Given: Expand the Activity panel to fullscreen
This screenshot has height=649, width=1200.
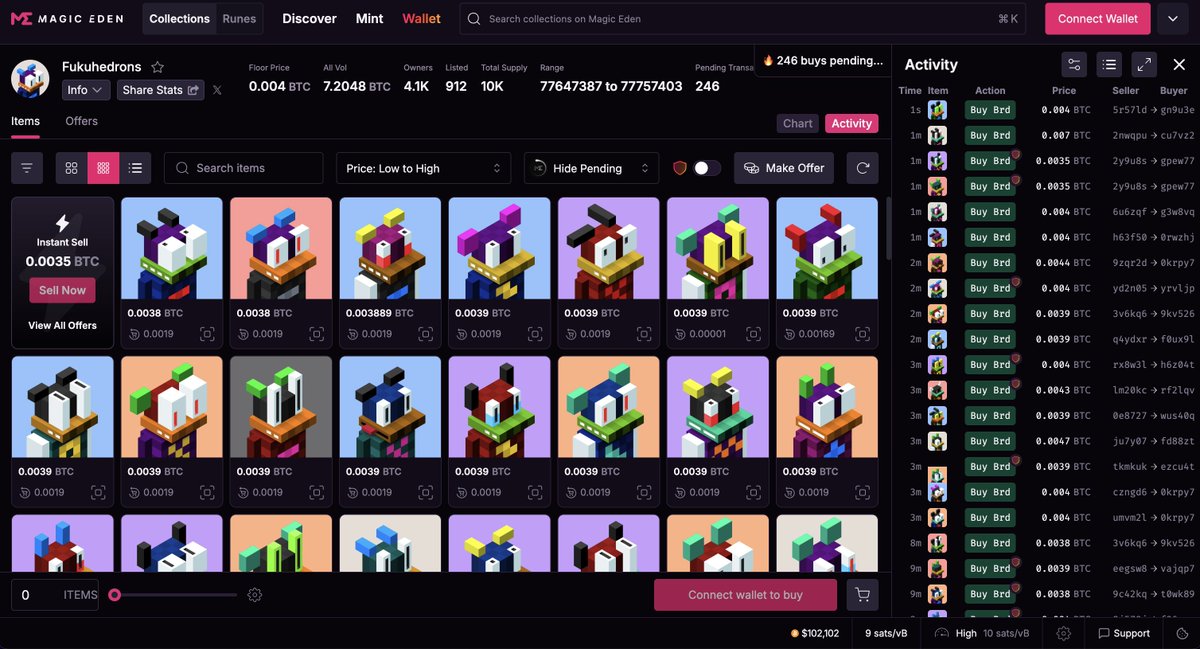Looking at the screenshot, I should [1145, 64].
